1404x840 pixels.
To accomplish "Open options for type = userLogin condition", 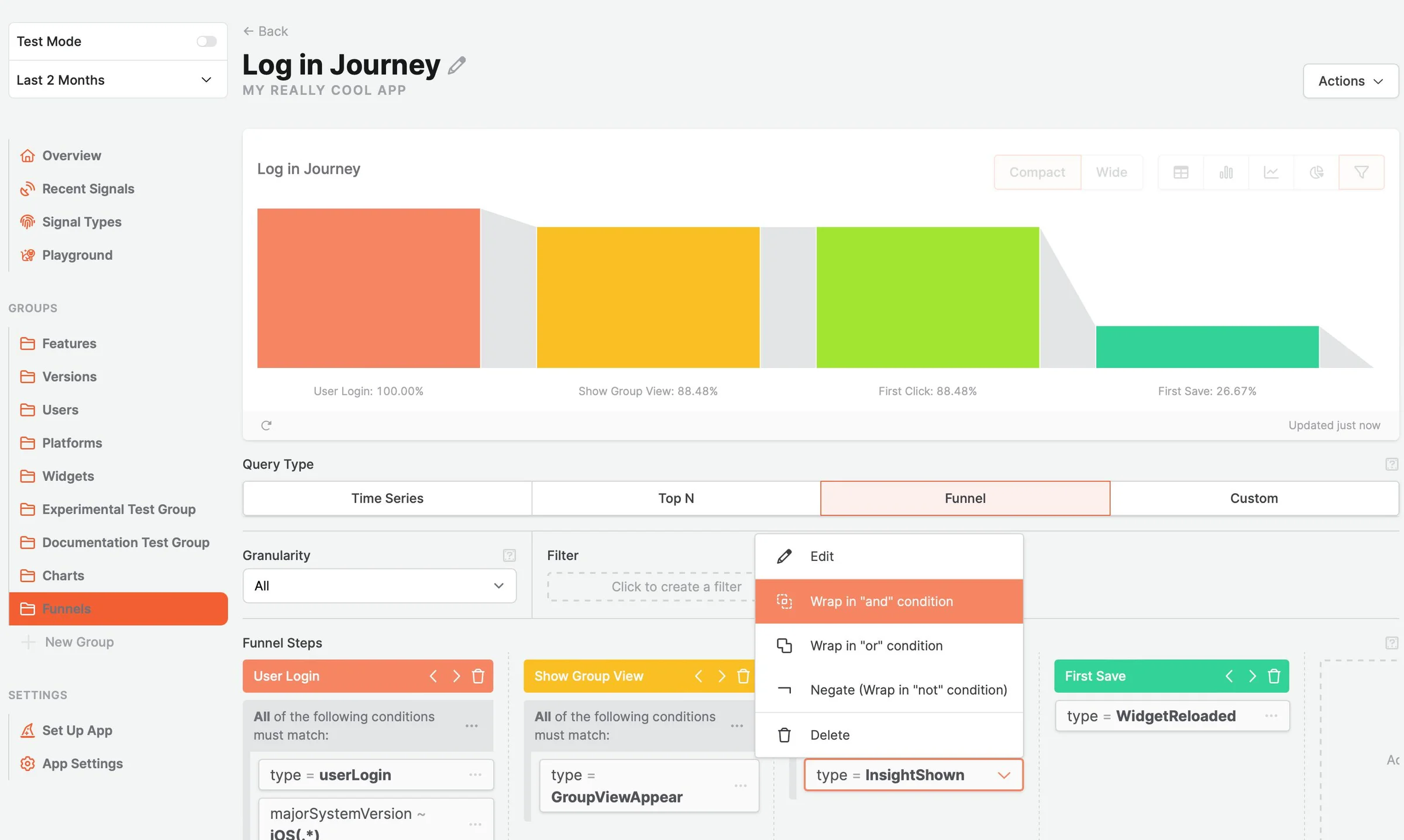I will tap(475, 774).
